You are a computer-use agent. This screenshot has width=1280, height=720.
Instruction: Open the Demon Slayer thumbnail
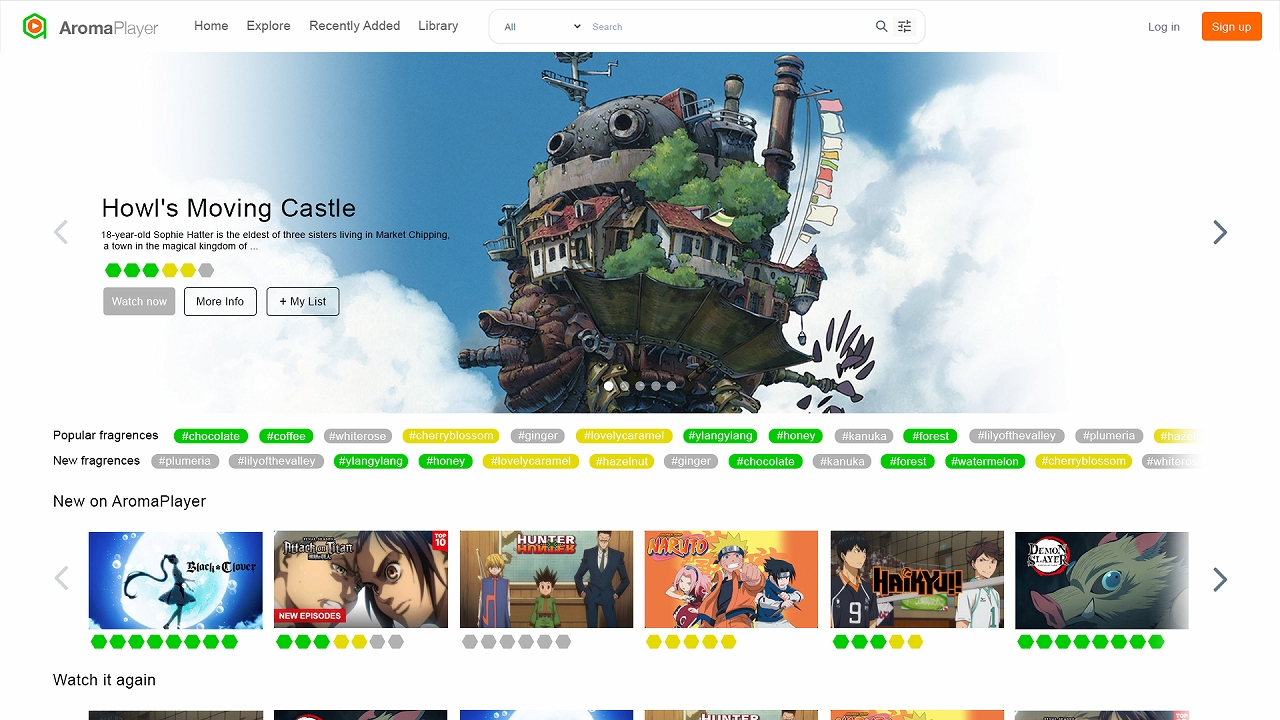pyautogui.click(x=1102, y=580)
